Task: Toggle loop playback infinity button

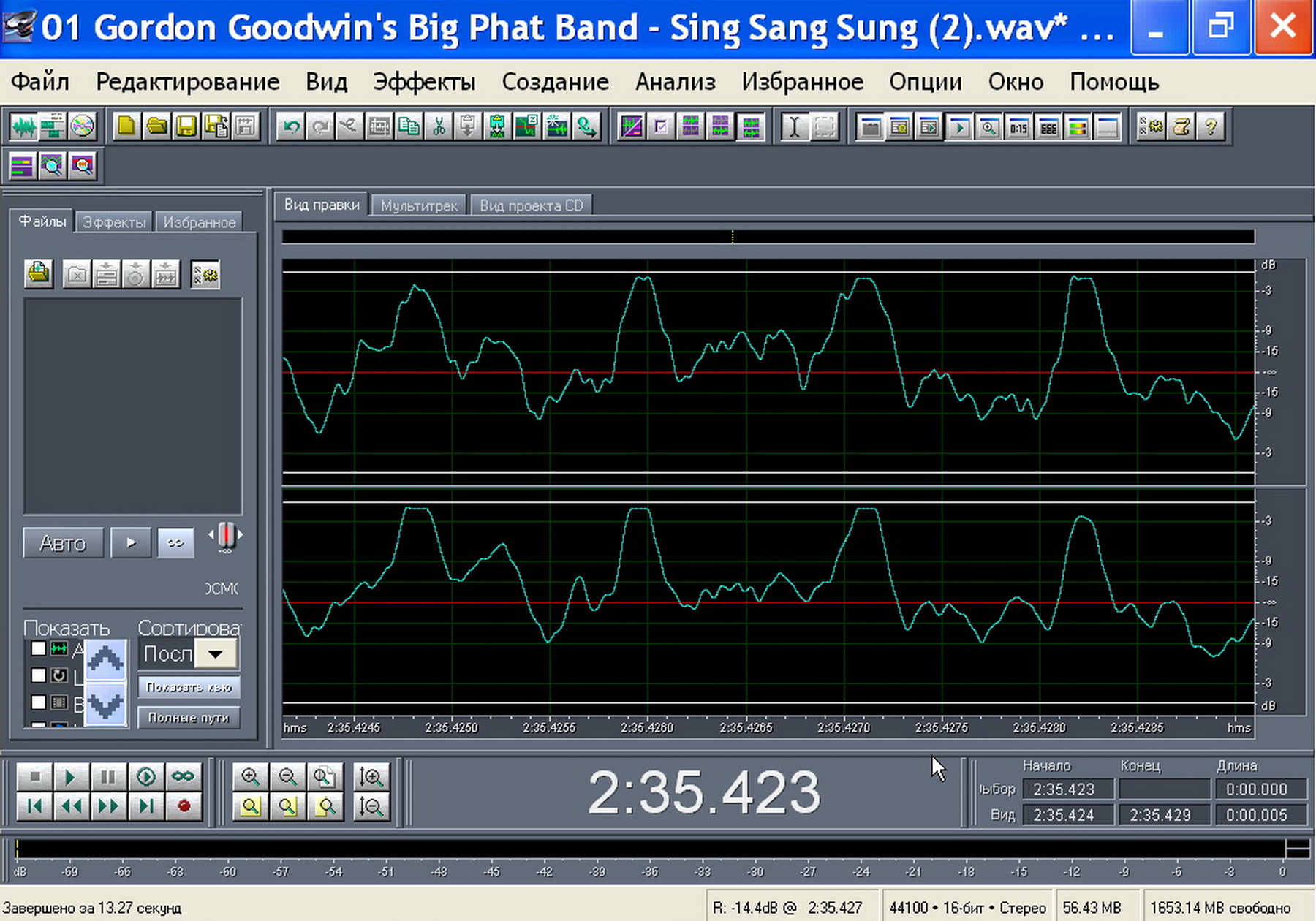Action: point(184,776)
